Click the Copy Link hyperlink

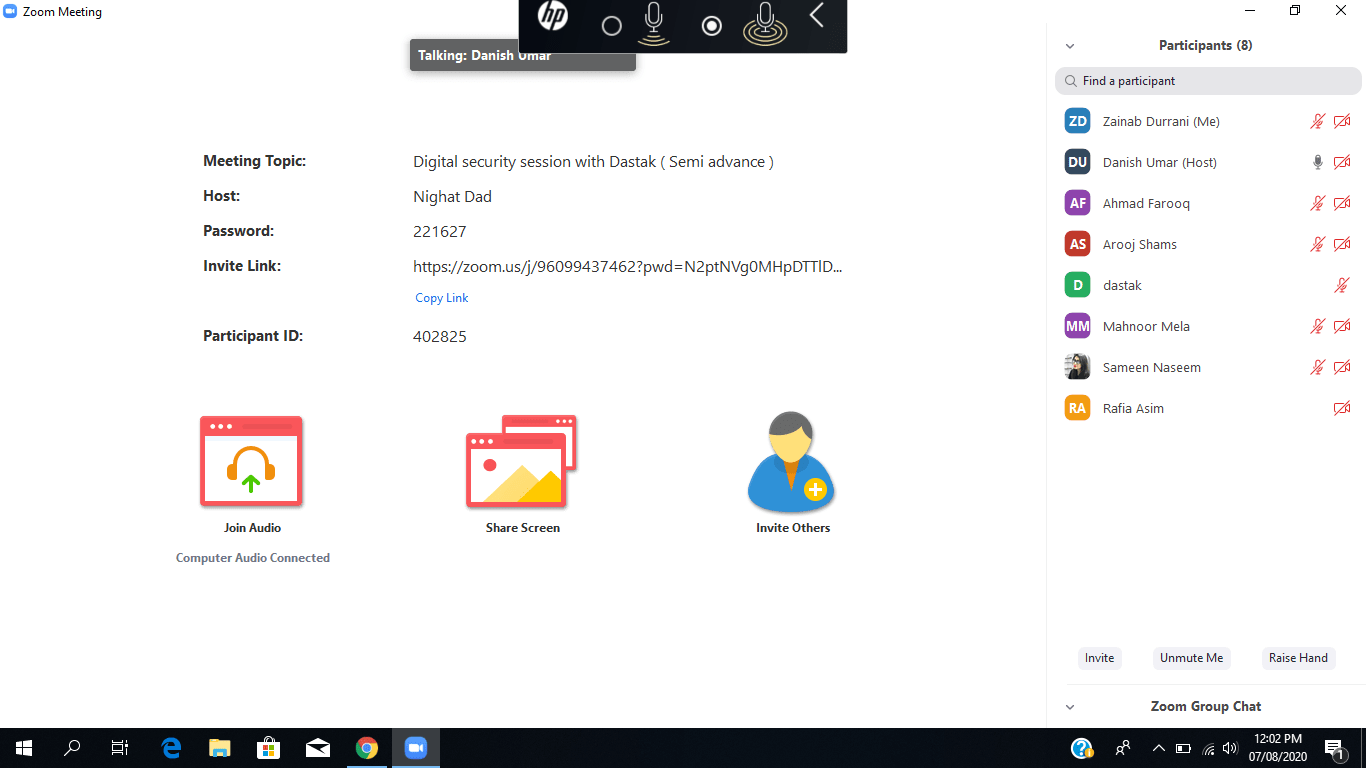point(442,298)
